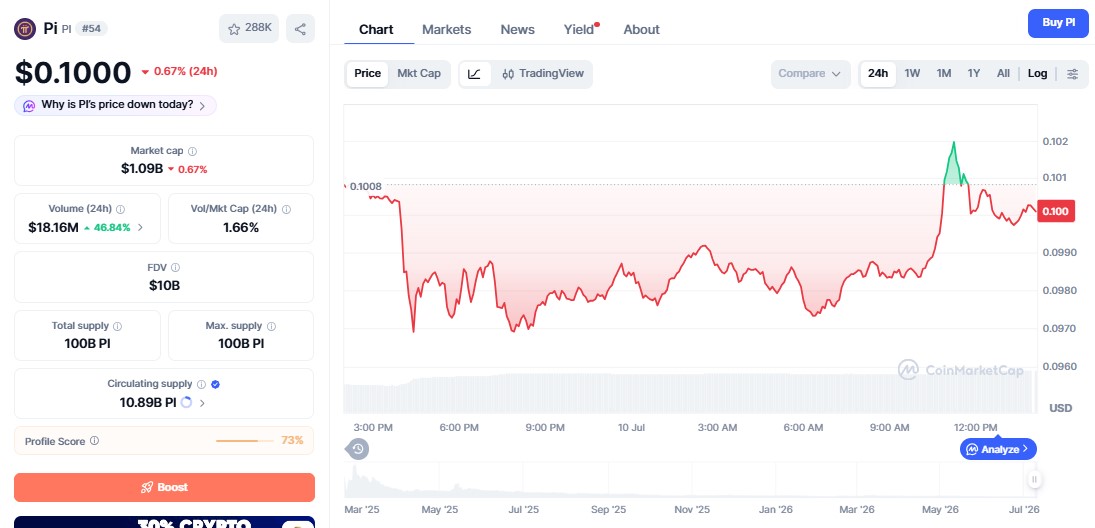Click info icon next to Volume (24h)
This screenshot has height=528, width=1095.
tap(120, 209)
